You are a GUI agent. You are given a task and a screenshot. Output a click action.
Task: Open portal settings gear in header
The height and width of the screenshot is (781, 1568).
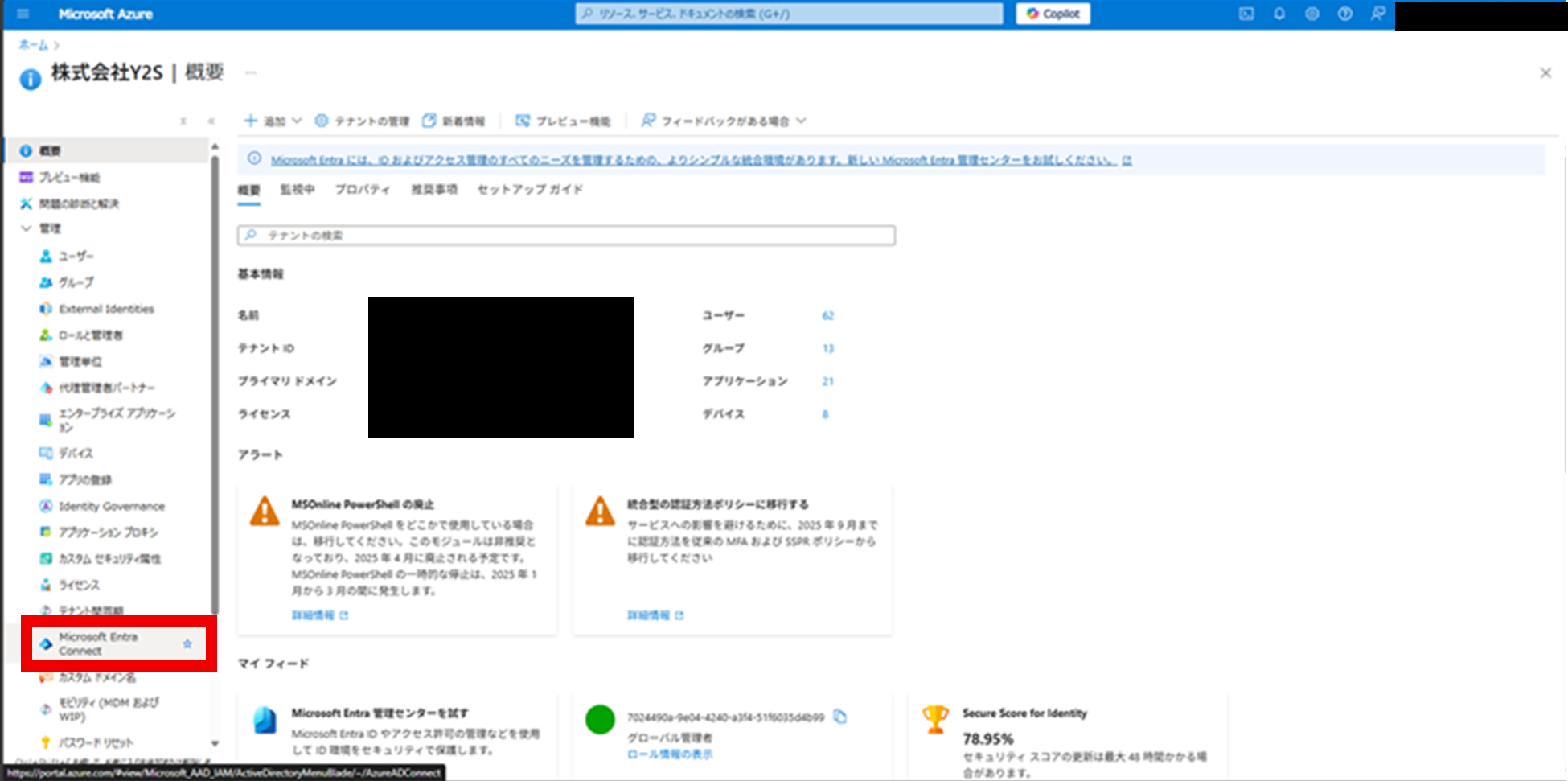(x=1312, y=14)
